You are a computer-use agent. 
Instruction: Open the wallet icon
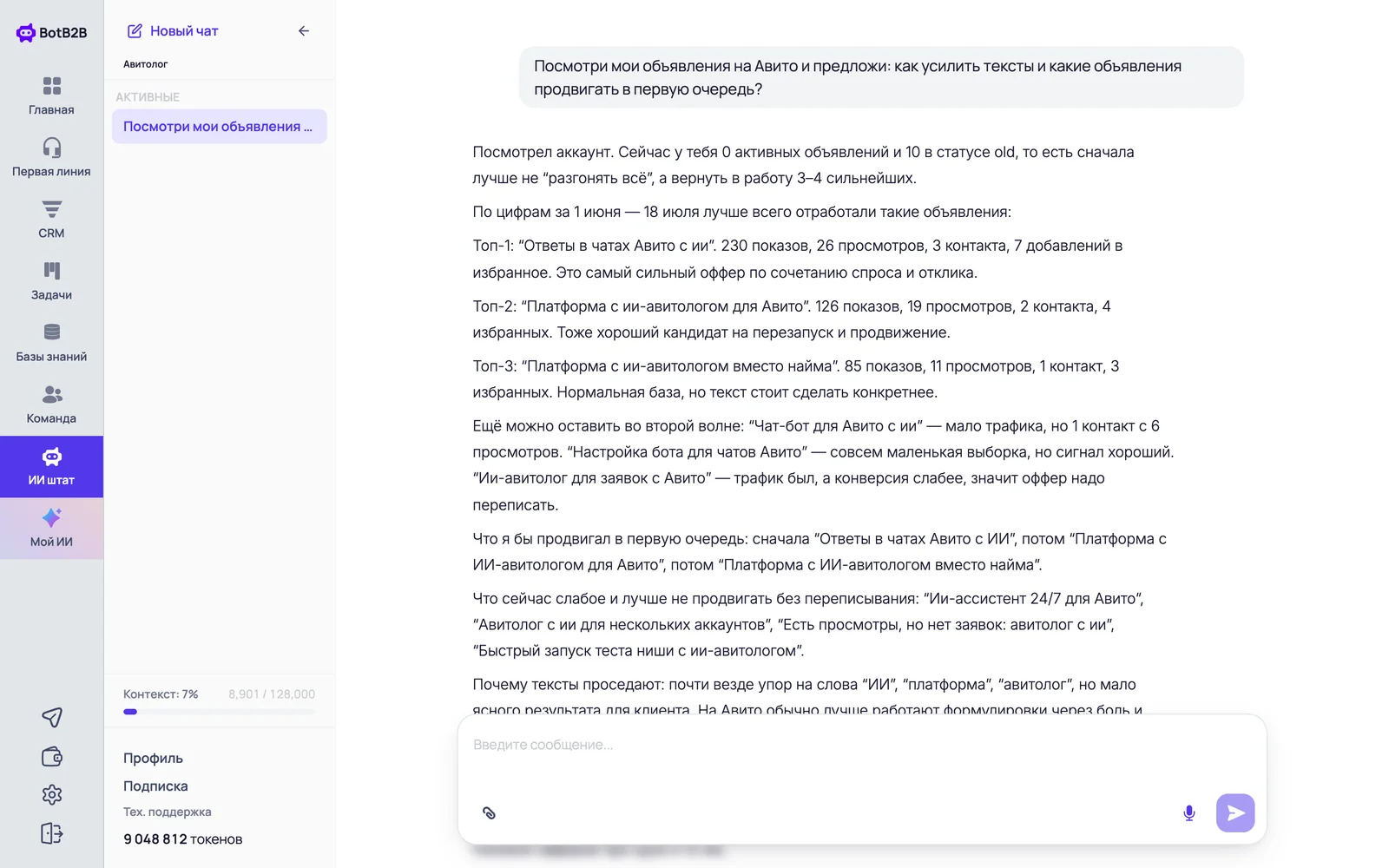point(52,756)
